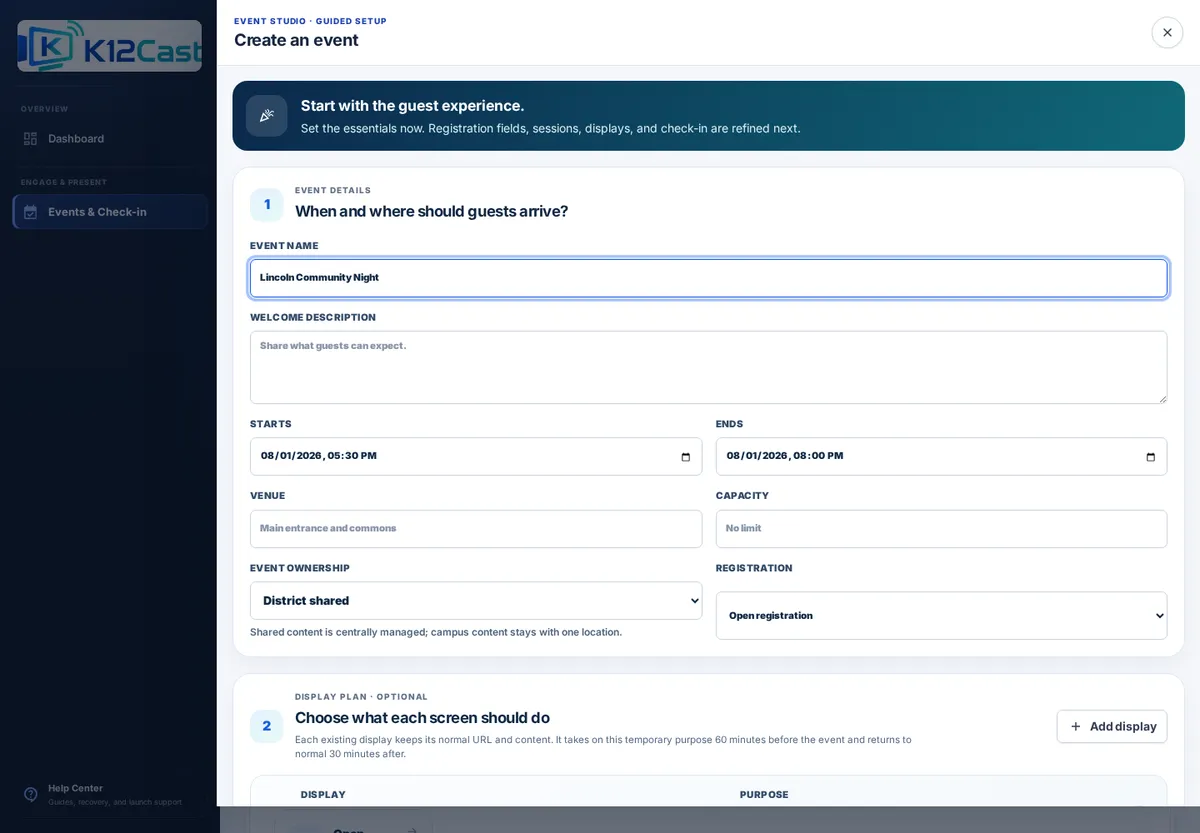
Task: Open the calendar picker in the Starts field
Action: point(685,457)
